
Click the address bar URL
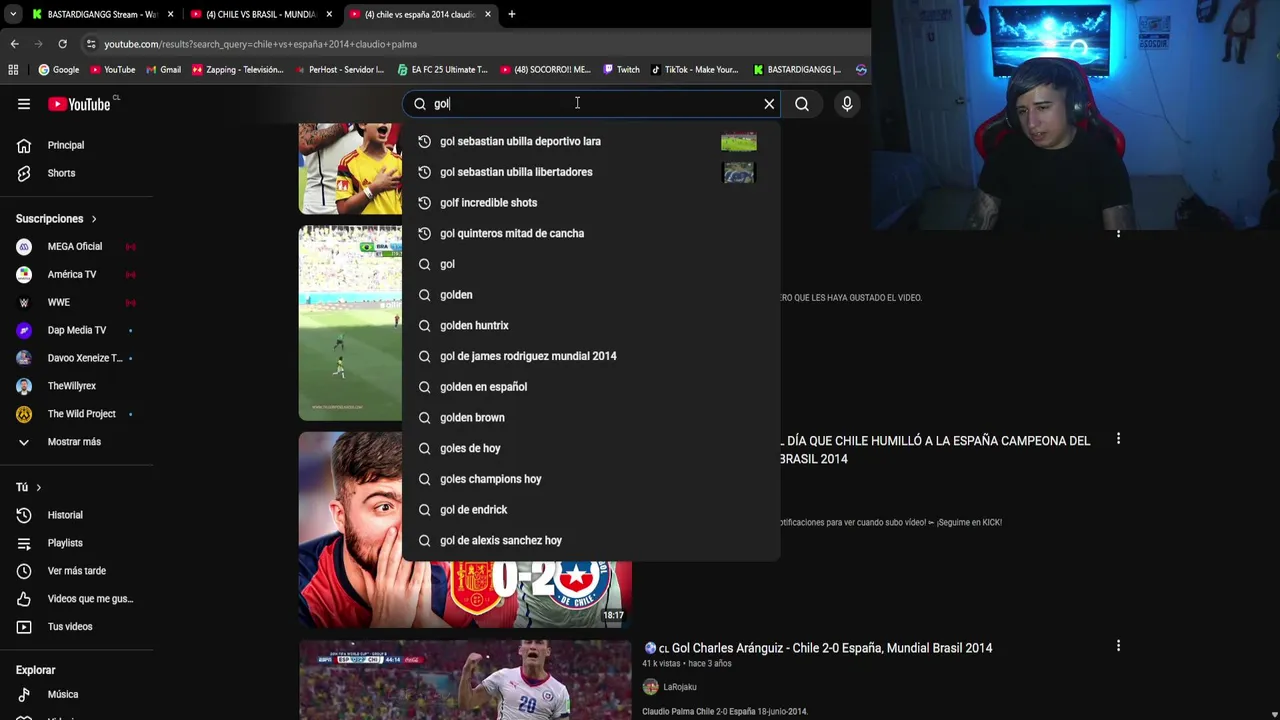click(260, 44)
